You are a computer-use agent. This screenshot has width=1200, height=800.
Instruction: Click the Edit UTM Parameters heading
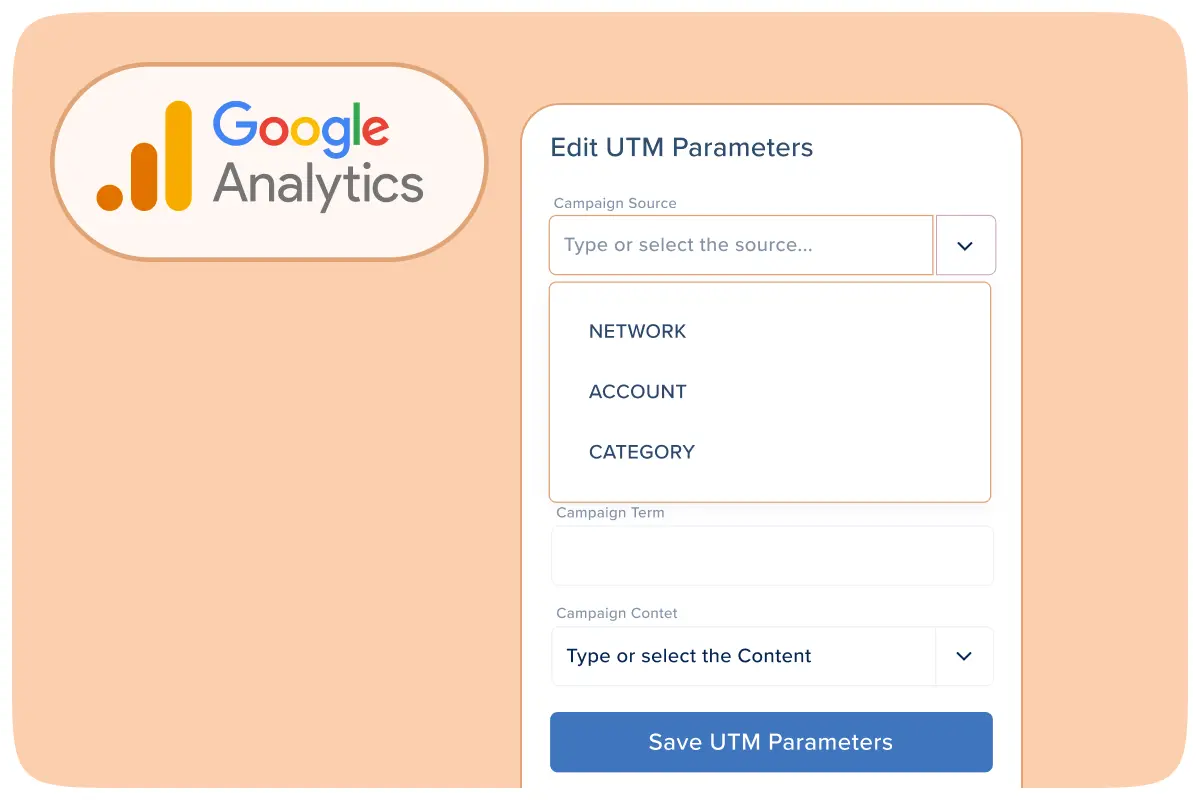tap(682, 148)
